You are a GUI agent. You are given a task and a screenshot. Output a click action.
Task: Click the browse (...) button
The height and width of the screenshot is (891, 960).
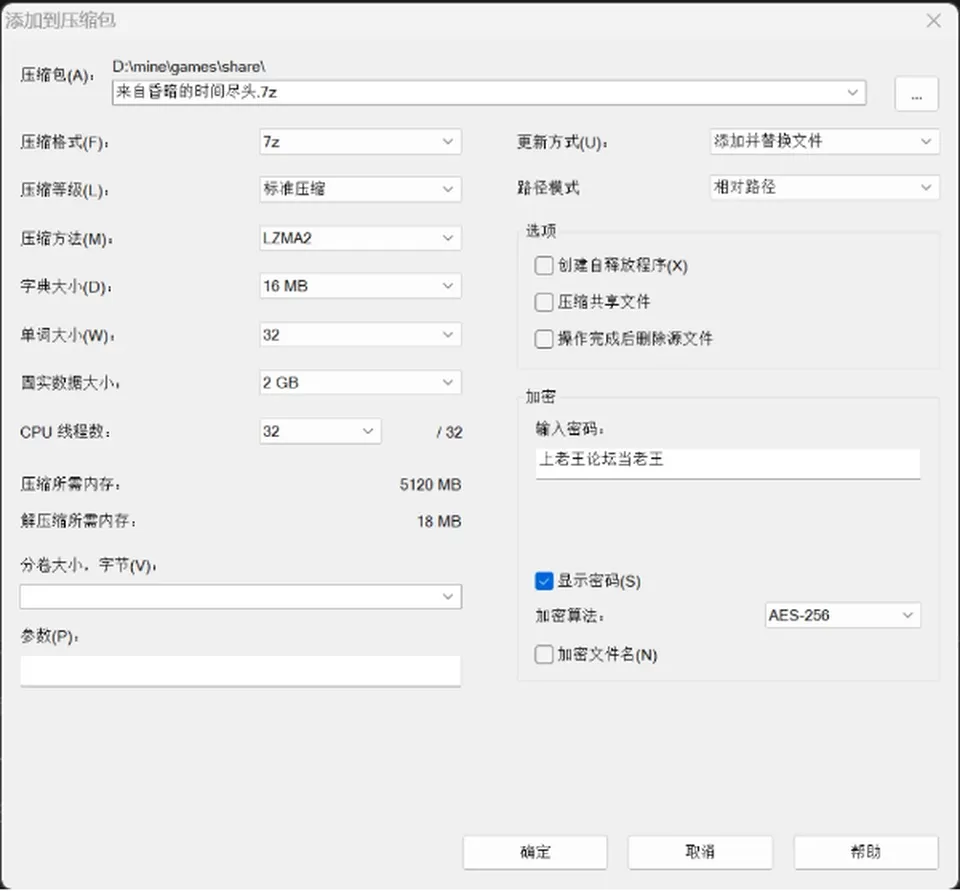[916, 94]
